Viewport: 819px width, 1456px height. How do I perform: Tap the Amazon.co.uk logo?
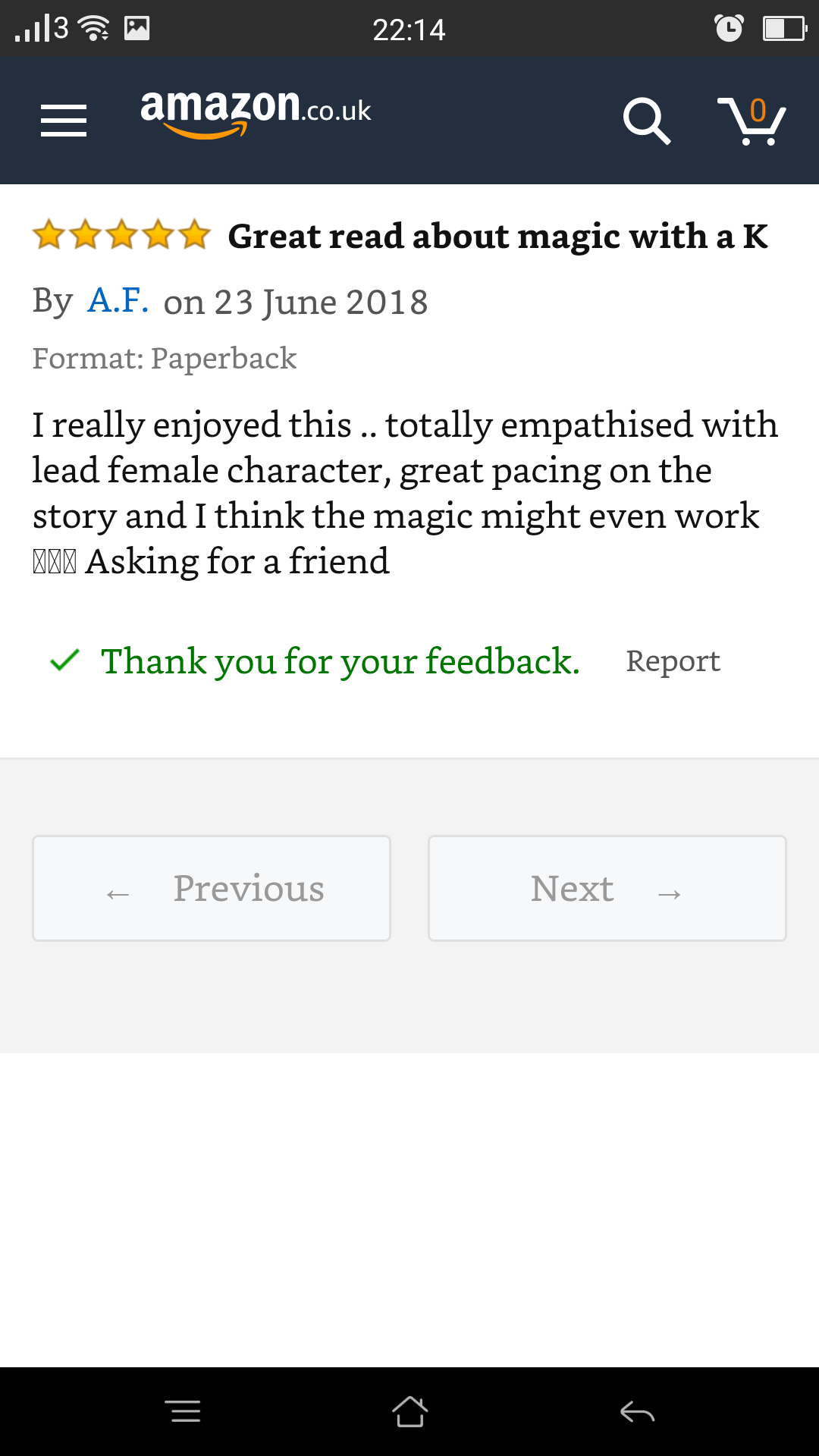(x=256, y=112)
